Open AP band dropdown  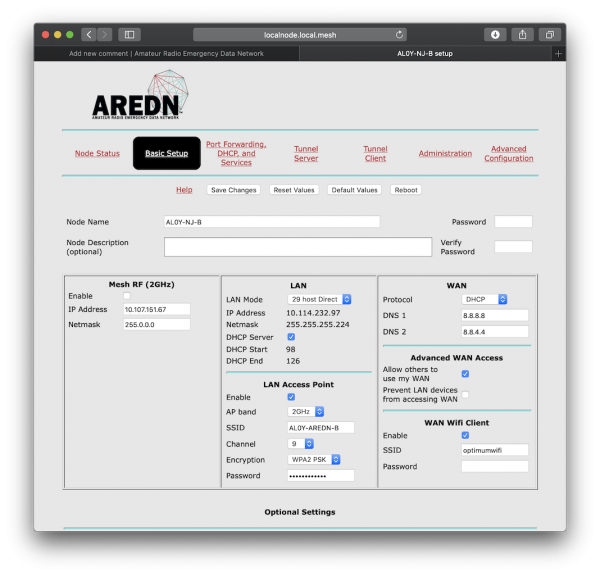[x=306, y=412]
